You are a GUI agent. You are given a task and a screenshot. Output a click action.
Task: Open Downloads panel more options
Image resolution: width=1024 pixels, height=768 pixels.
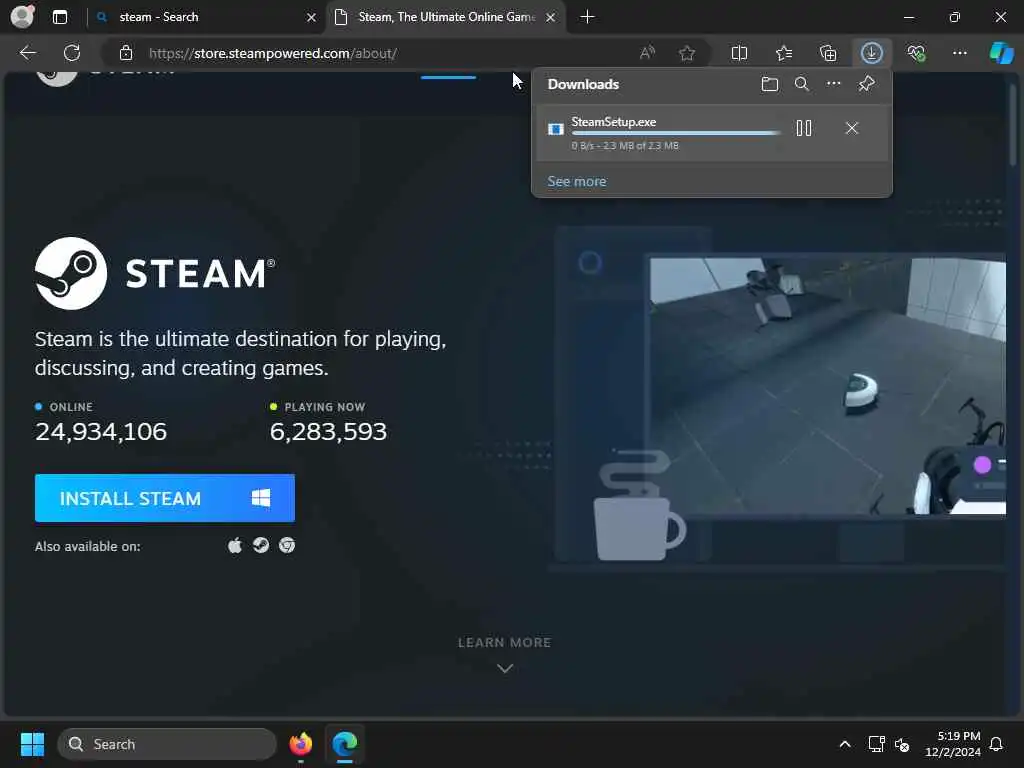(x=834, y=84)
